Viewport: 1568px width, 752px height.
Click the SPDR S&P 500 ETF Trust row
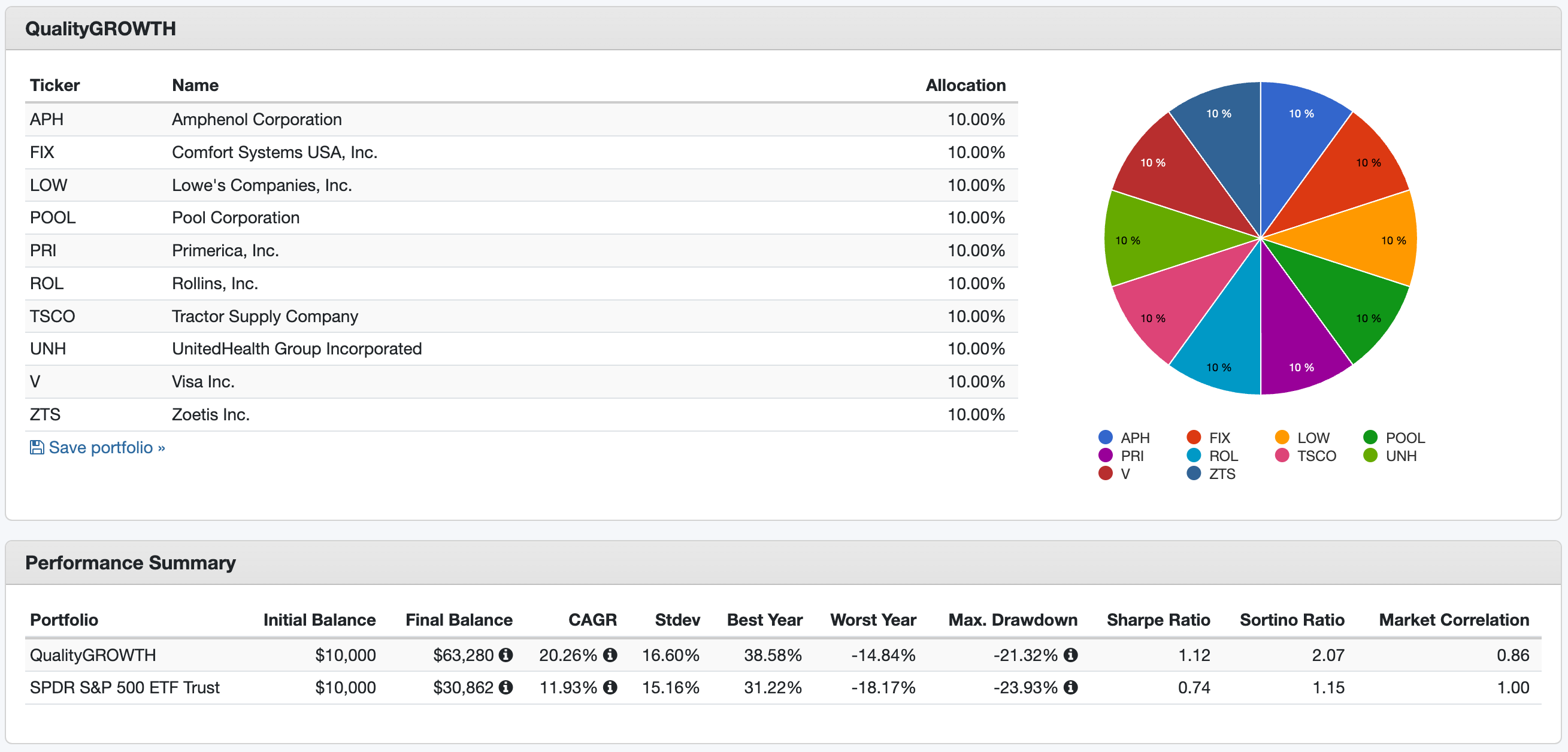(125, 687)
